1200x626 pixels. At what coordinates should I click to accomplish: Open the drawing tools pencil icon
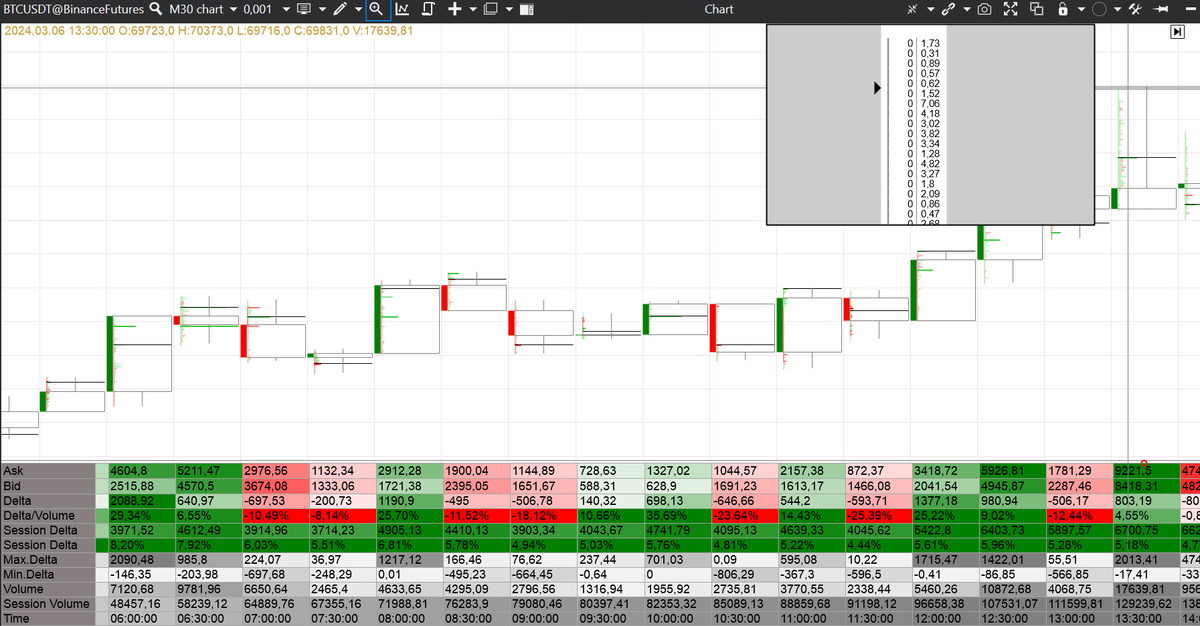point(339,9)
